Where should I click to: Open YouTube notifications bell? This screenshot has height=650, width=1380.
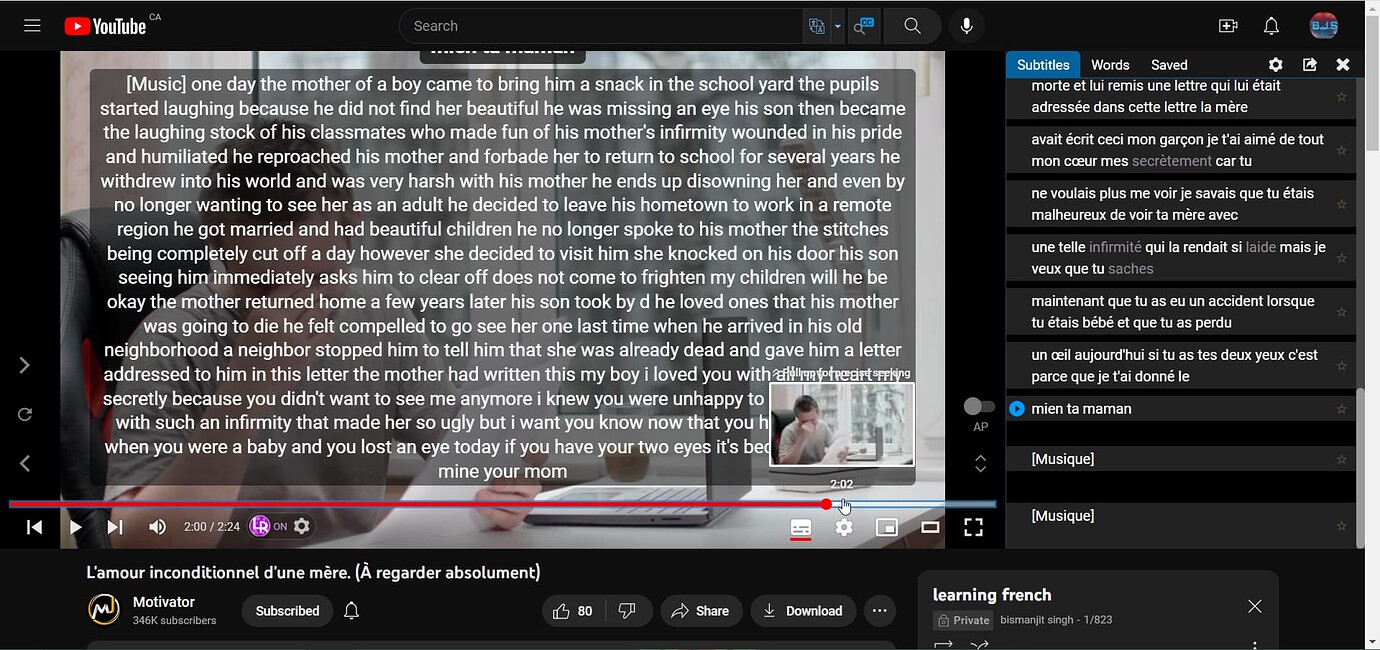pyautogui.click(x=1269, y=25)
